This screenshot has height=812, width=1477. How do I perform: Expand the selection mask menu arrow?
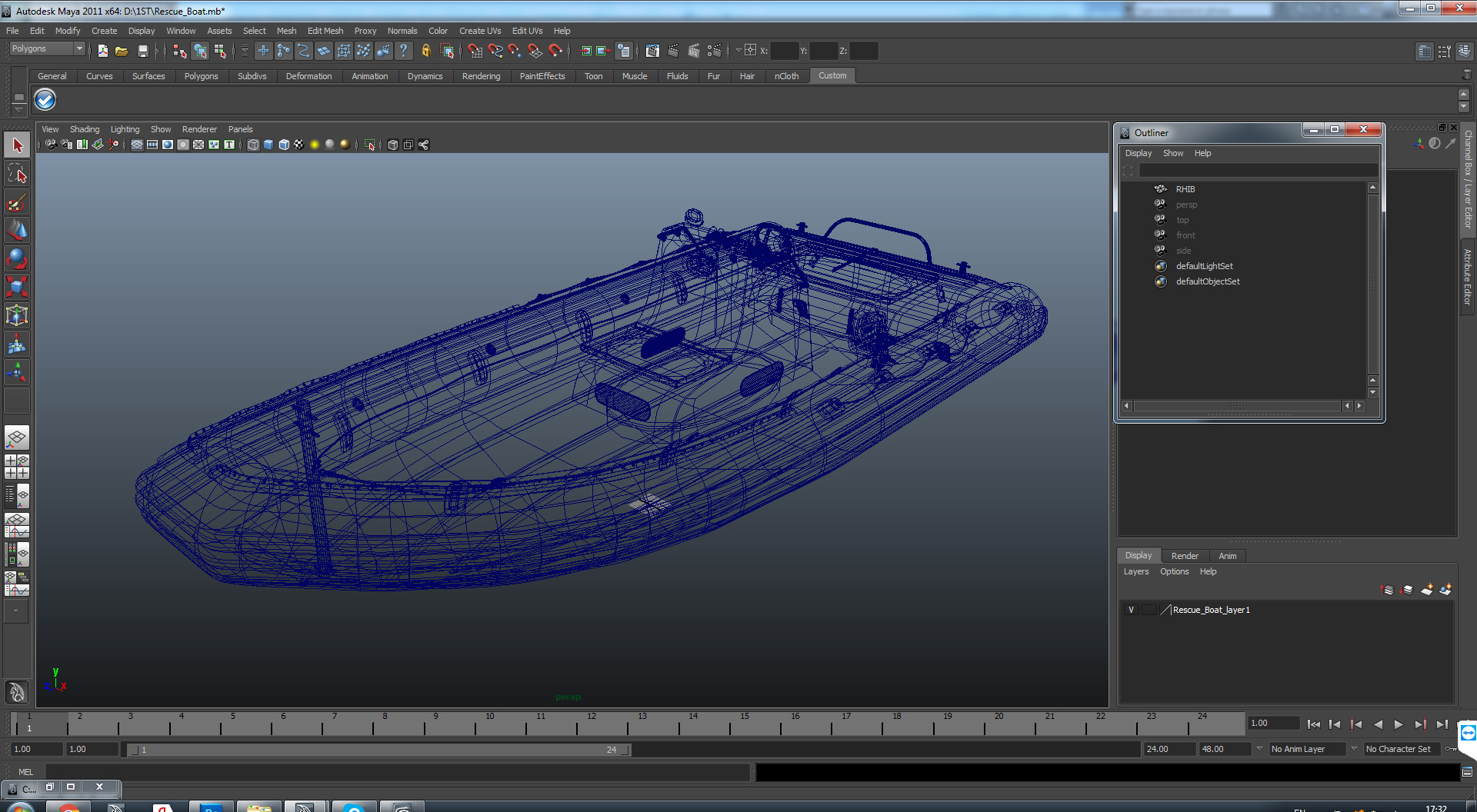245,51
